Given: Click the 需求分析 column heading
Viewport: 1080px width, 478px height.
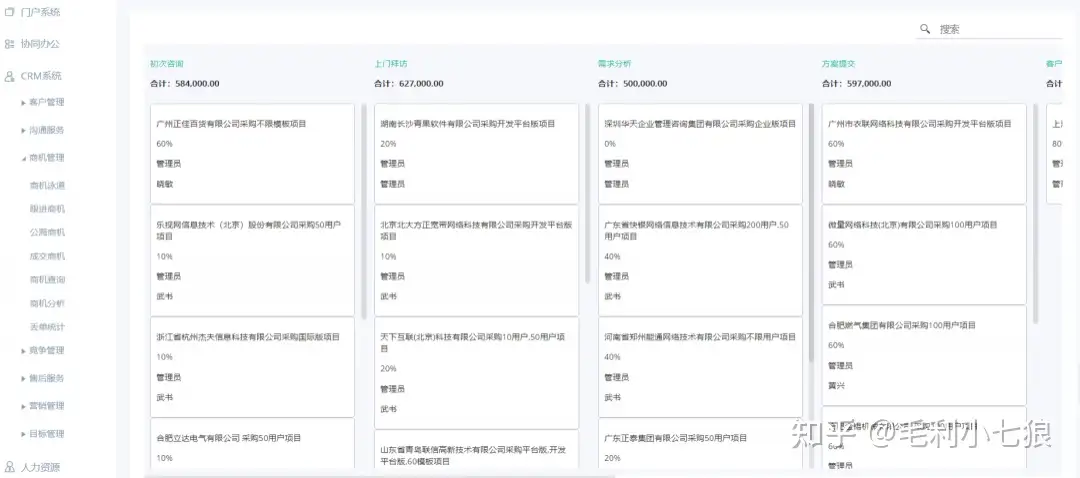Looking at the screenshot, I should click(614, 63).
